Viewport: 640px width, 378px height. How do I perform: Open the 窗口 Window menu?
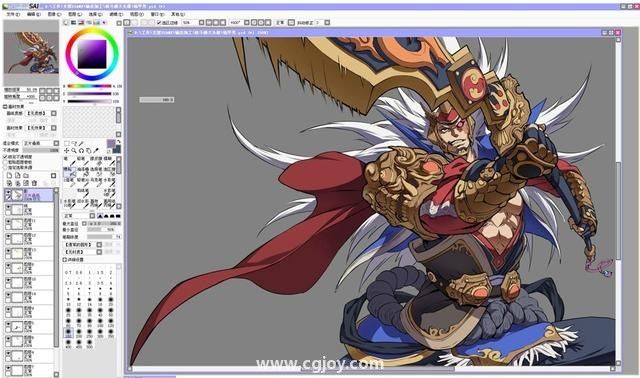coord(157,14)
